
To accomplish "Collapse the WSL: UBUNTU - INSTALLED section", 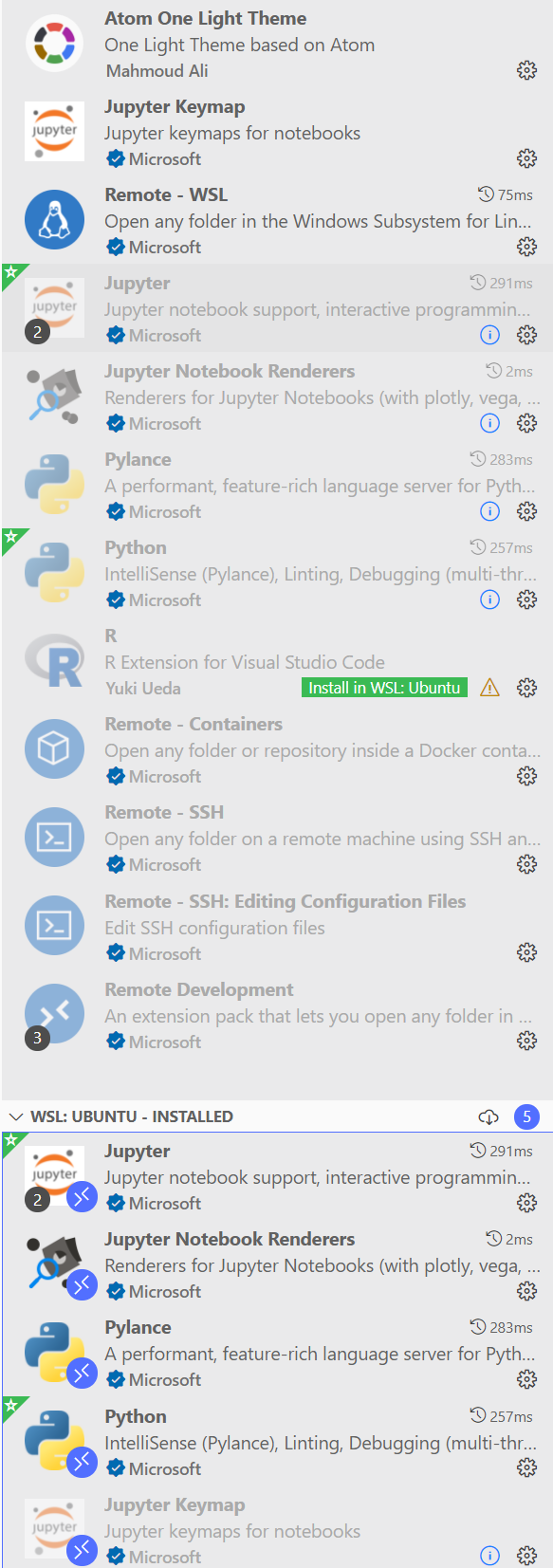I will click(x=13, y=1116).
